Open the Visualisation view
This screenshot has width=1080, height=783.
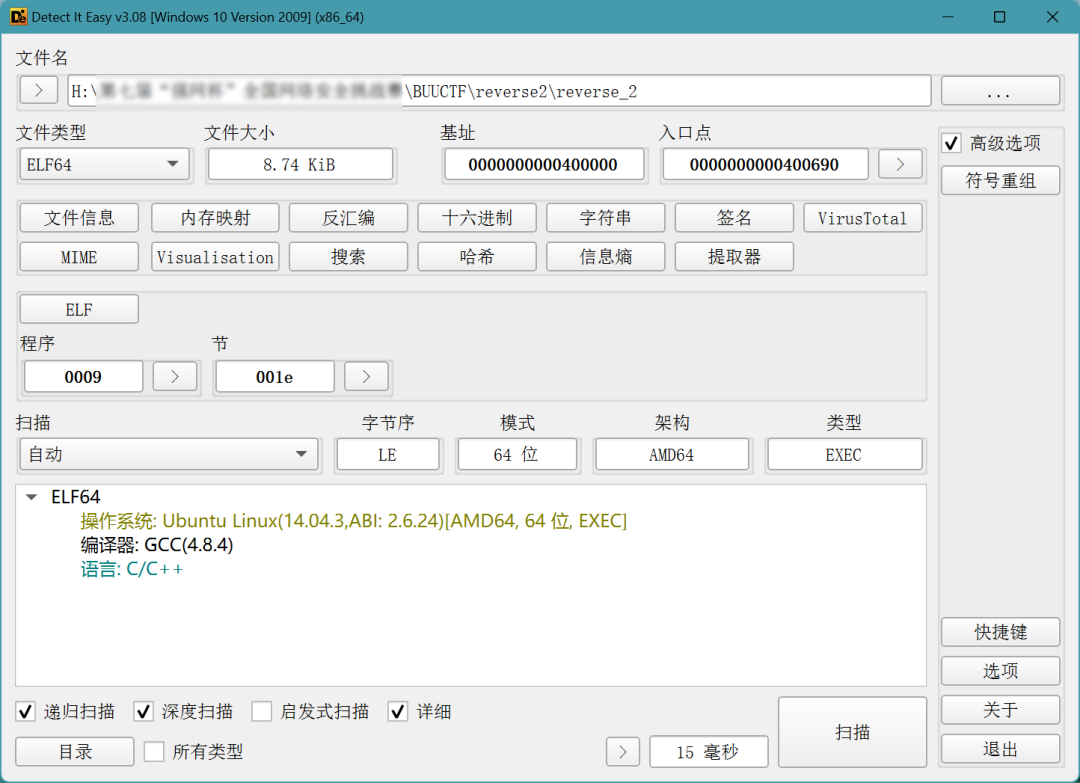(x=215, y=257)
